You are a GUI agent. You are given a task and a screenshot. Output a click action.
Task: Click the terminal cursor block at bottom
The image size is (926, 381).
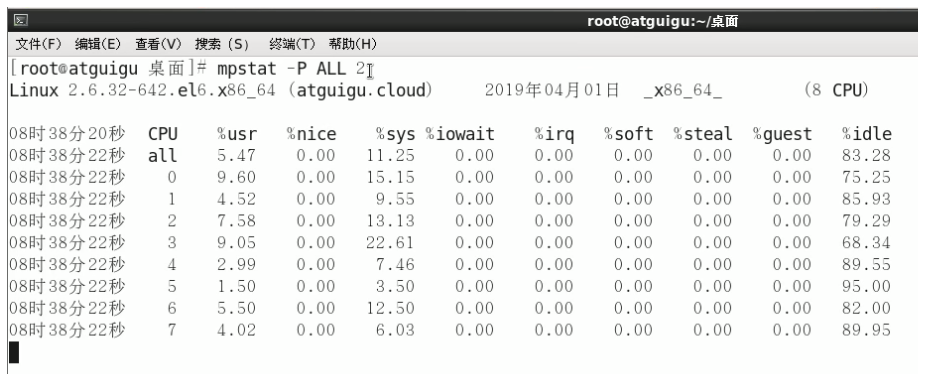pyautogui.click(x=14, y=352)
